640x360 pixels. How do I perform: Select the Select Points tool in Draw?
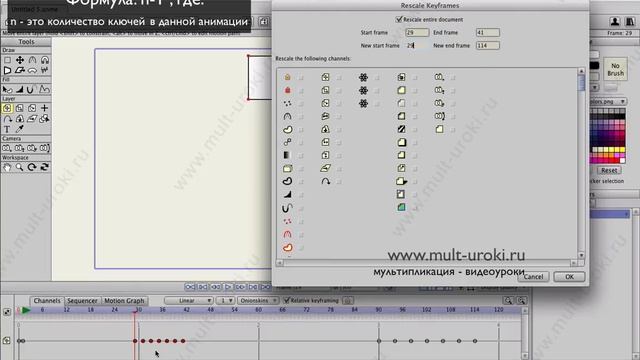7,60
